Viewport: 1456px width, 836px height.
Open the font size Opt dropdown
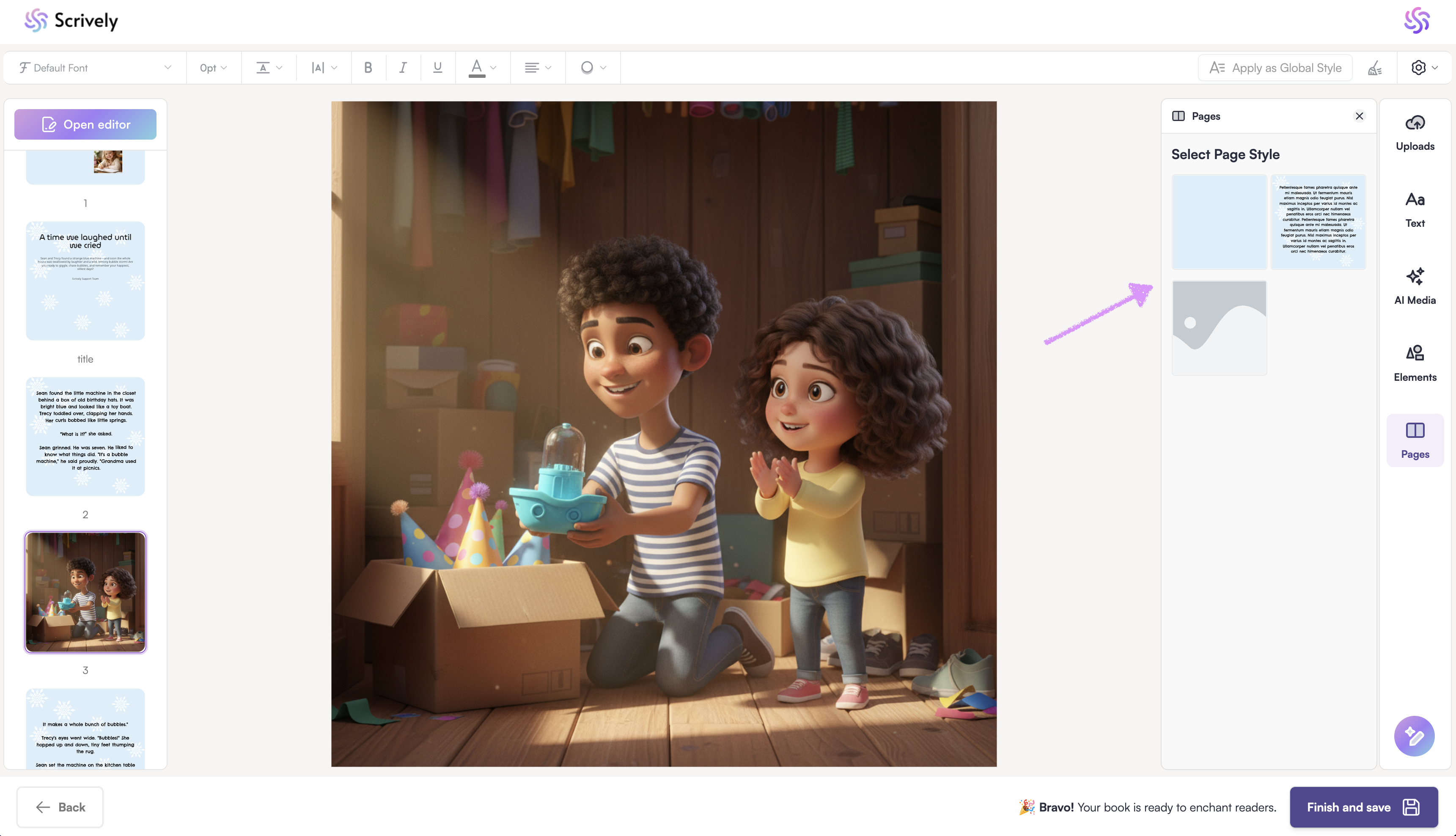pyautogui.click(x=213, y=68)
